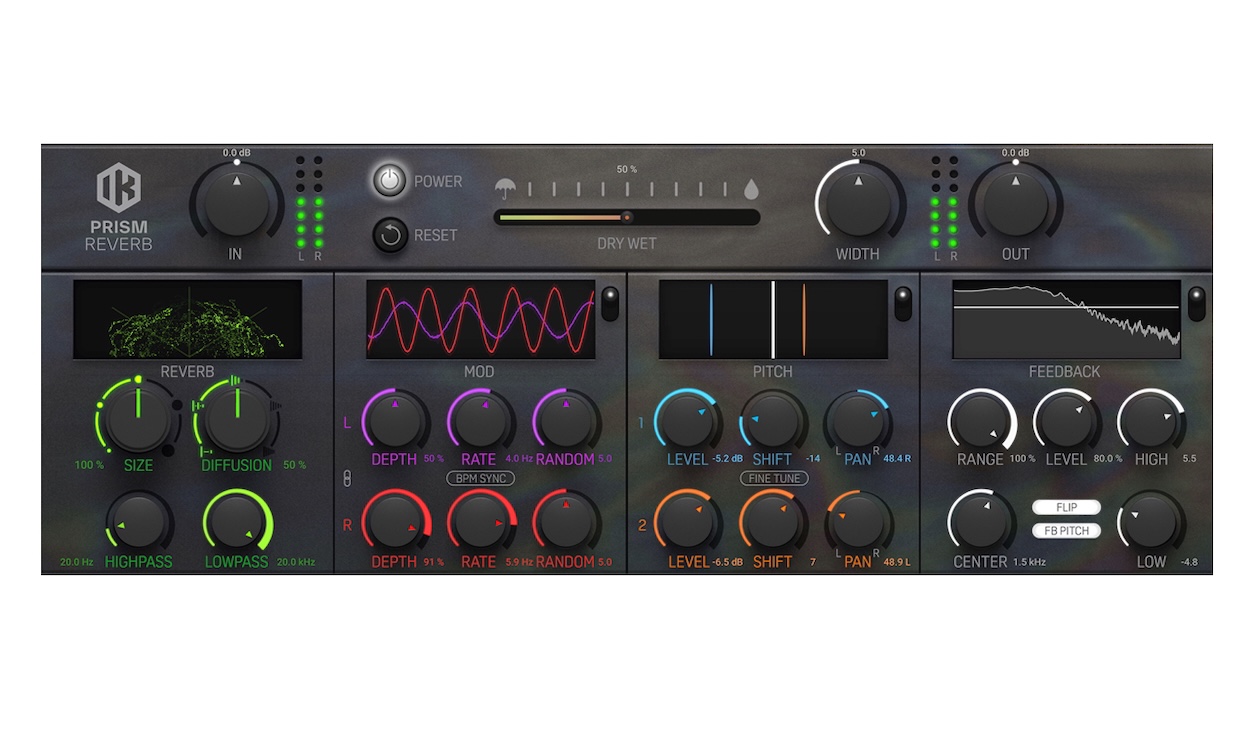
Task: Click the IN value 0.0 dB
Action: click(236, 153)
